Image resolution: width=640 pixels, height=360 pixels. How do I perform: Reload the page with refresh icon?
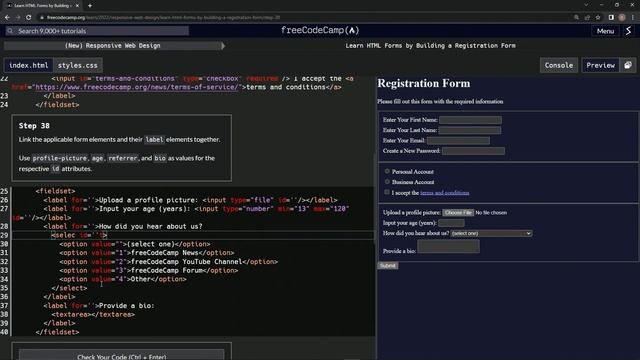point(29,18)
